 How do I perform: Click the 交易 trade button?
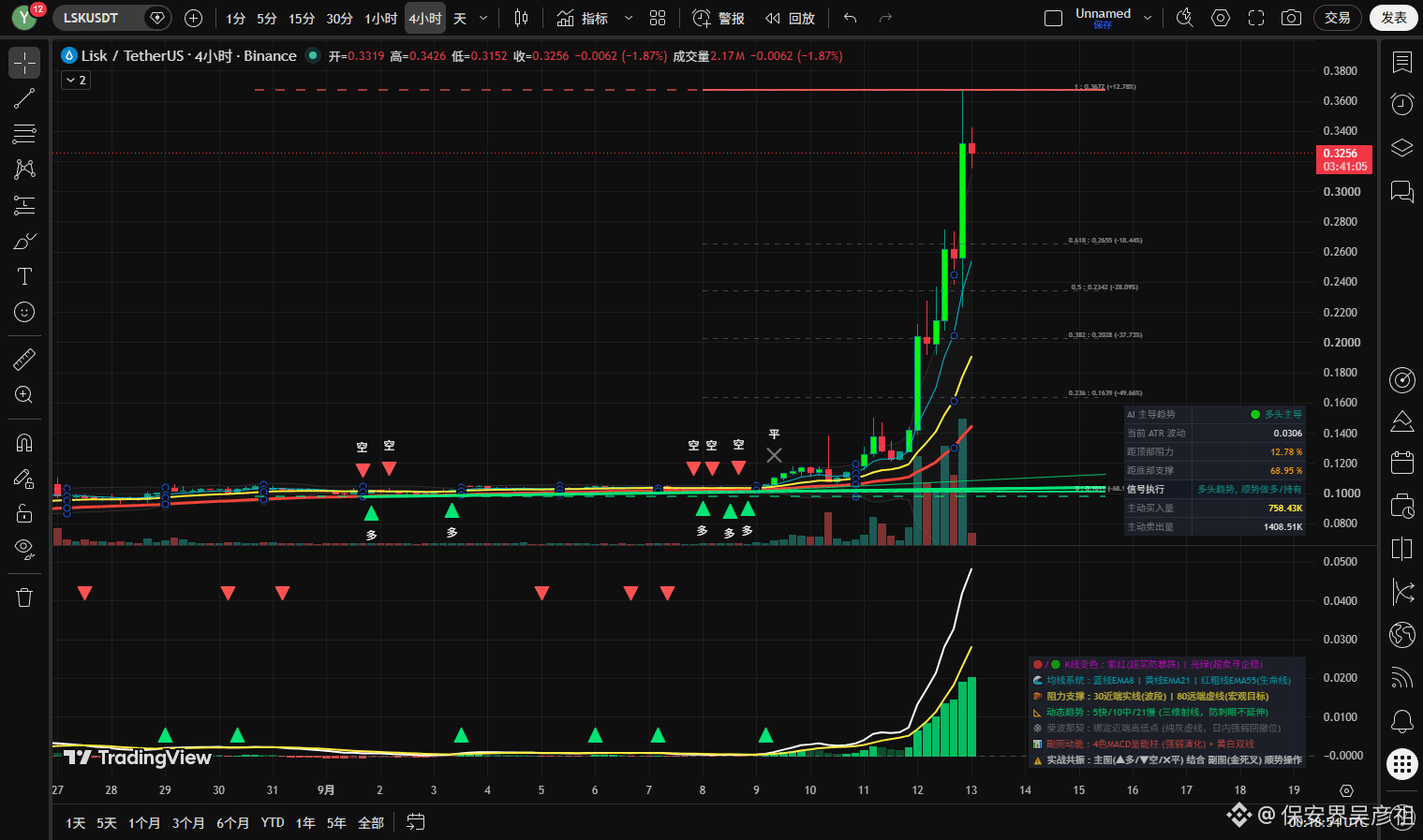(x=1337, y=18)
